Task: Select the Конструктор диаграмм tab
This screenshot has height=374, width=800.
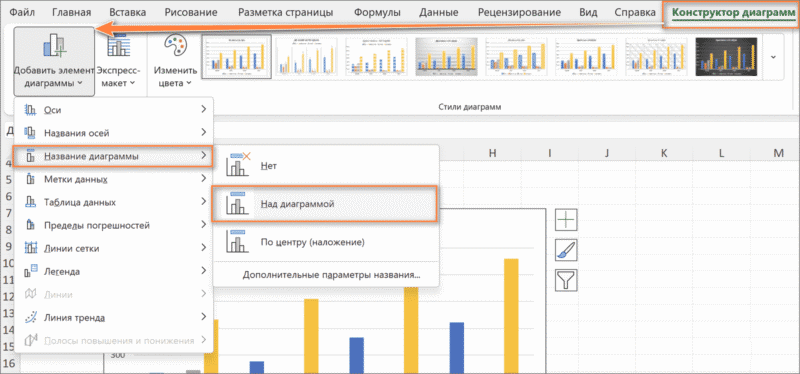Action: point(733,13)
